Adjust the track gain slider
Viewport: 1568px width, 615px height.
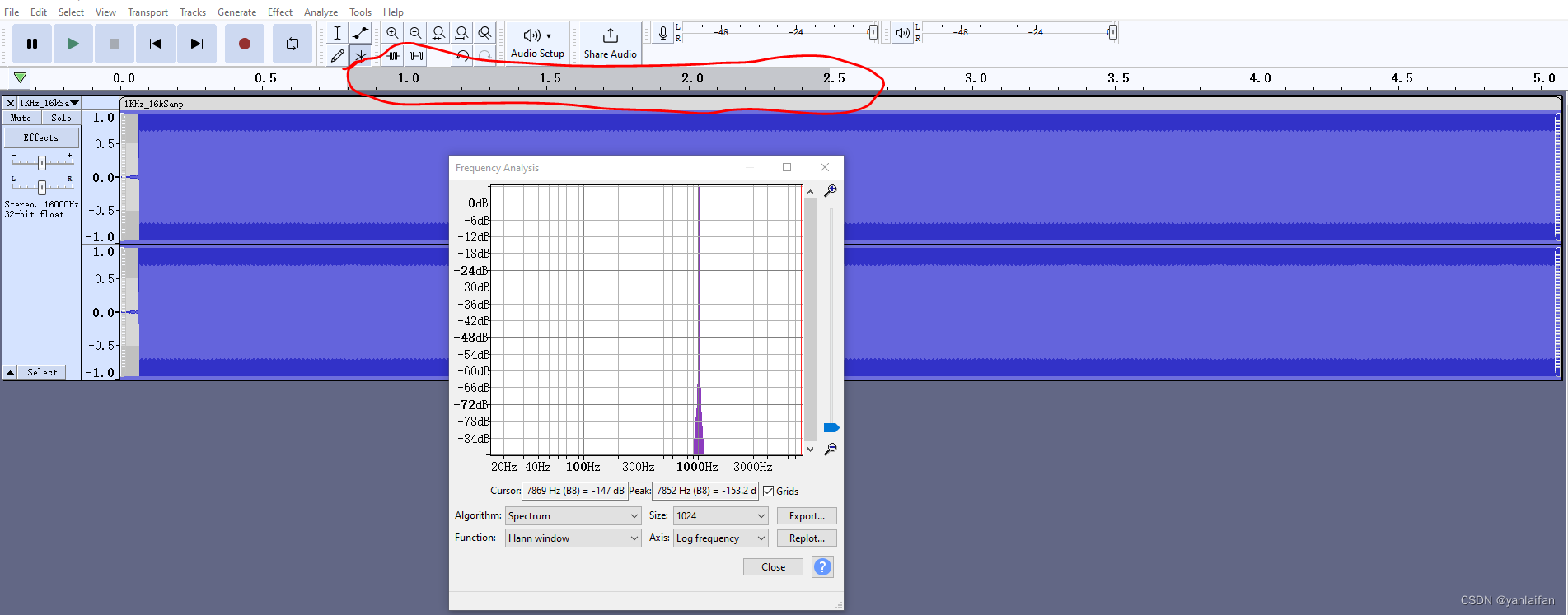click(42, 162)
